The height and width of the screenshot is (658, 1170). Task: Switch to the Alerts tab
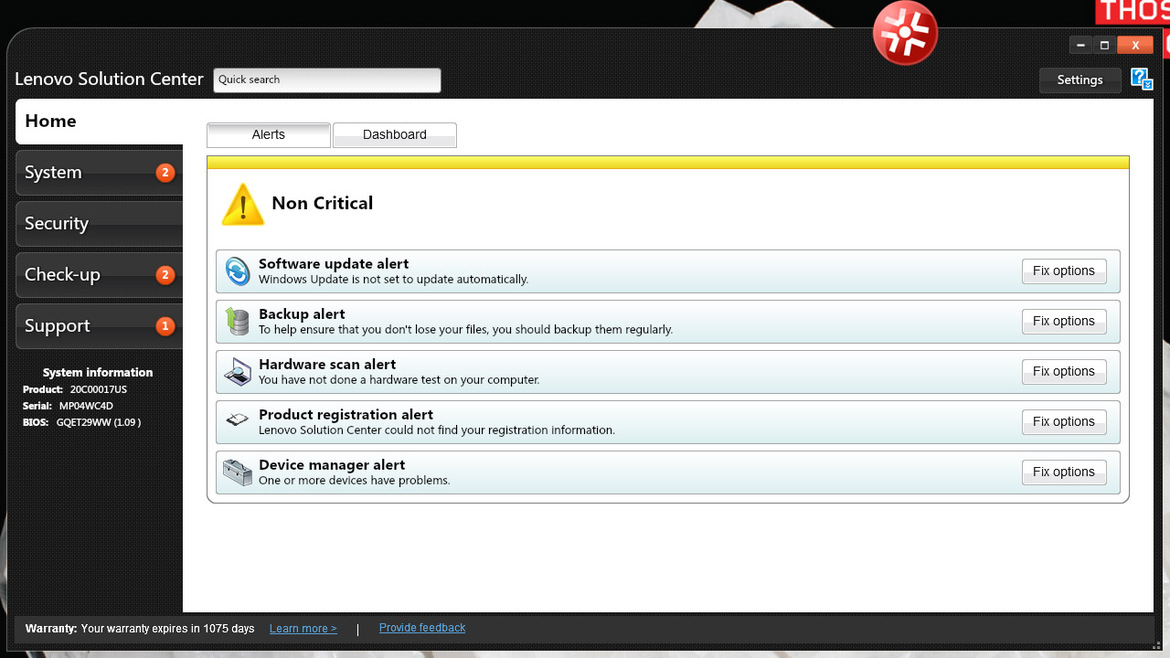coord(269,135)
